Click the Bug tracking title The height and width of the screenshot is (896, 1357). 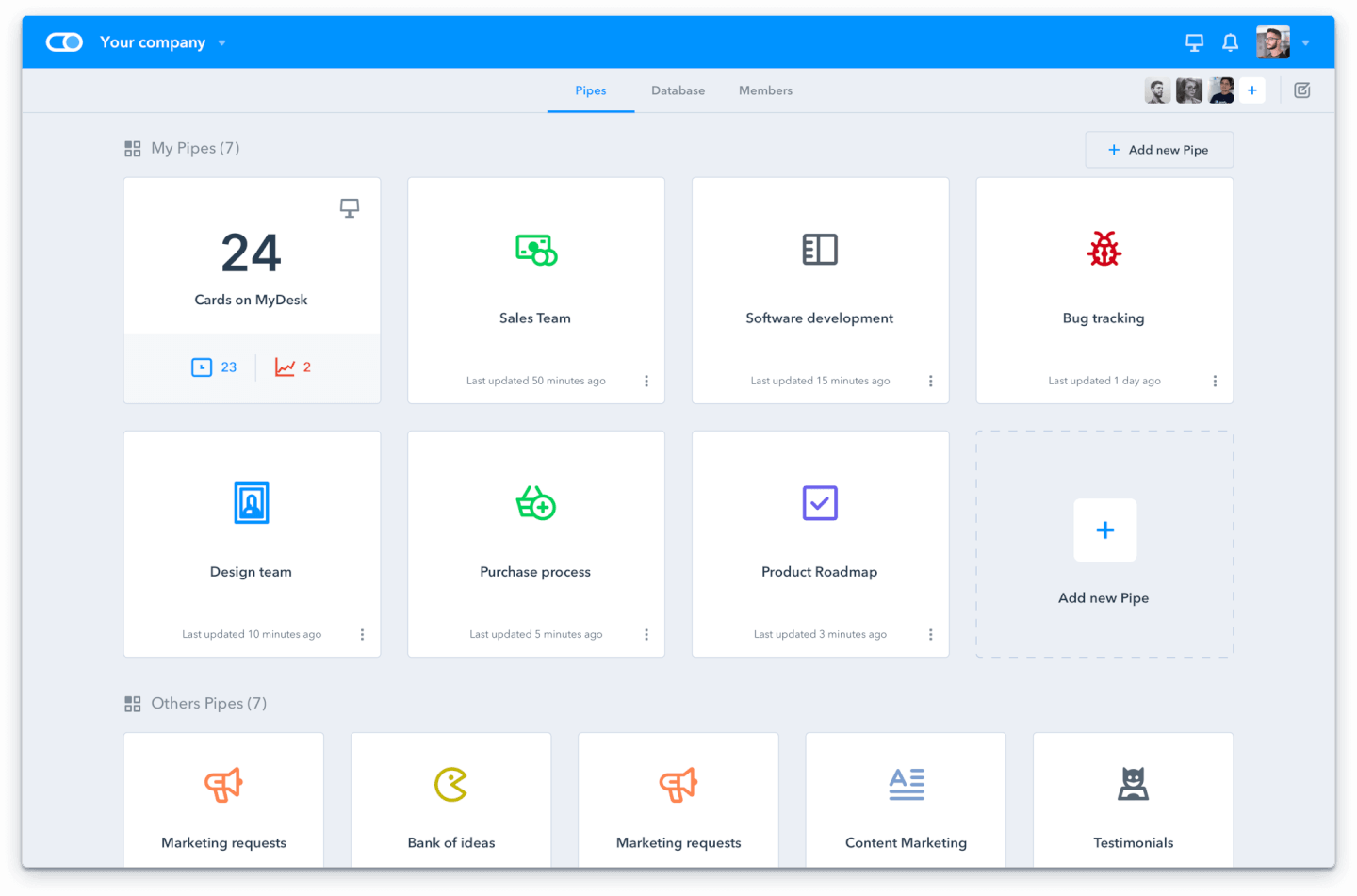(x=1104, y=318)
